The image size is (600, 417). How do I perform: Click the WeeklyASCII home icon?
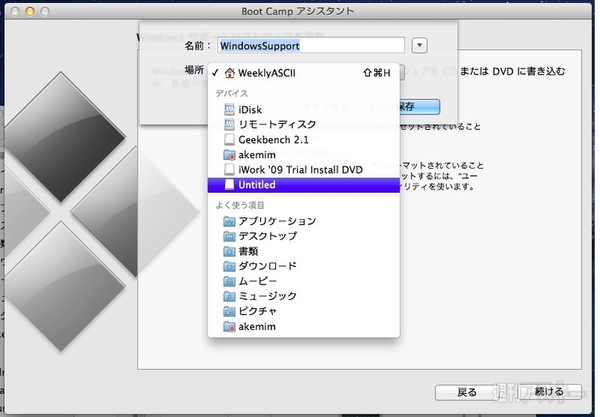click(230, 73)
